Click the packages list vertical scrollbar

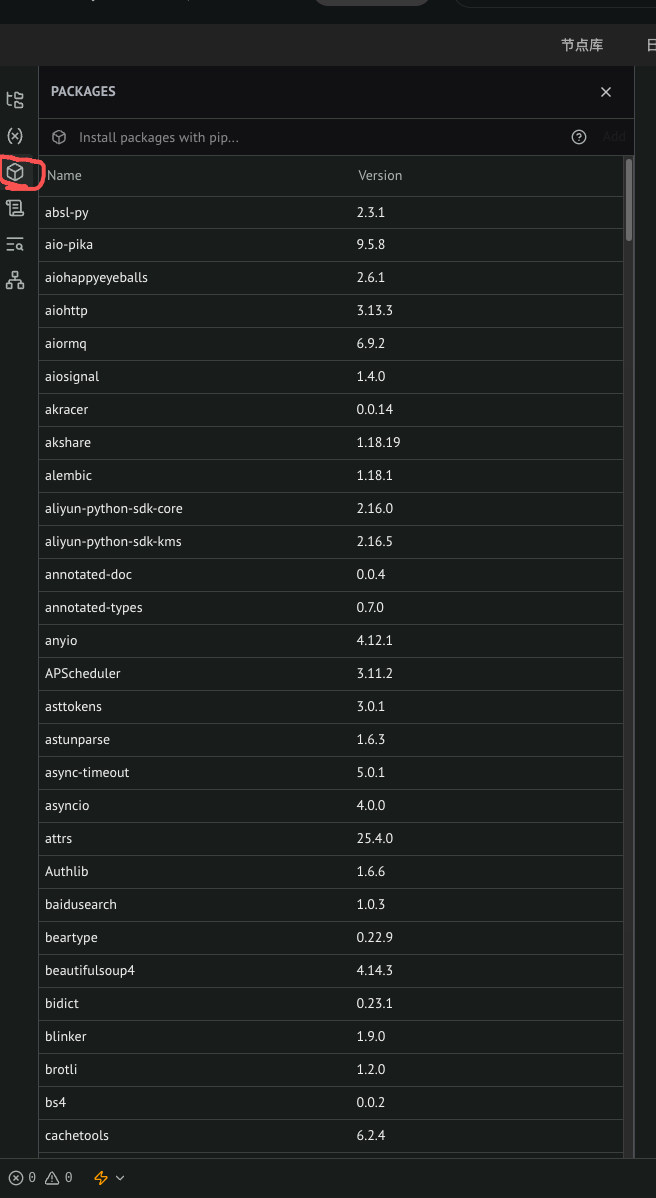tap(629, 199)
